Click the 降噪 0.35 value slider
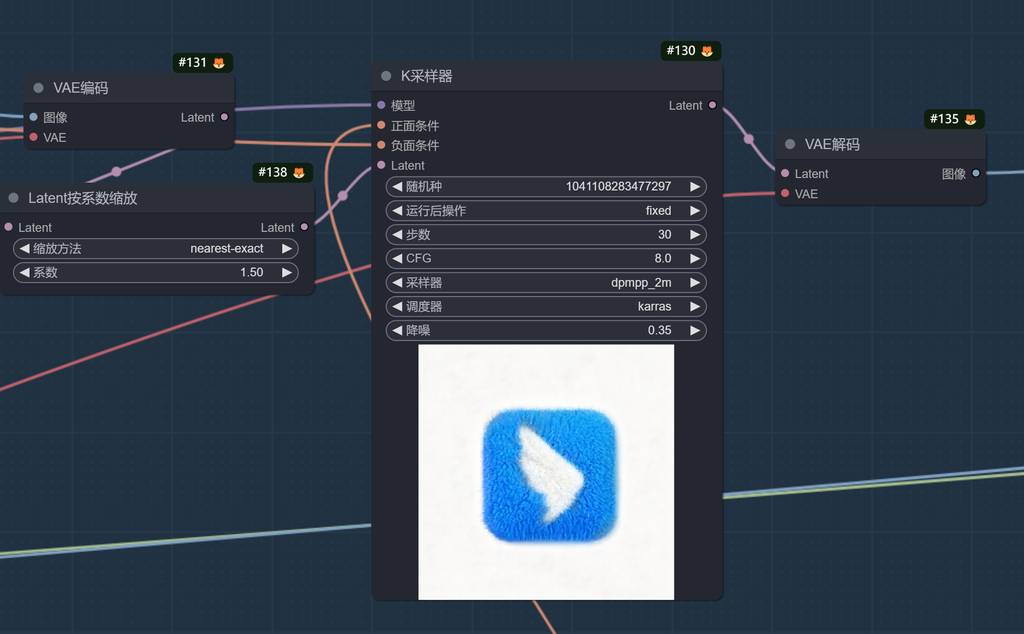Image resolution: width=1024 pixels, height=634 pixels. tap(546, 330)
